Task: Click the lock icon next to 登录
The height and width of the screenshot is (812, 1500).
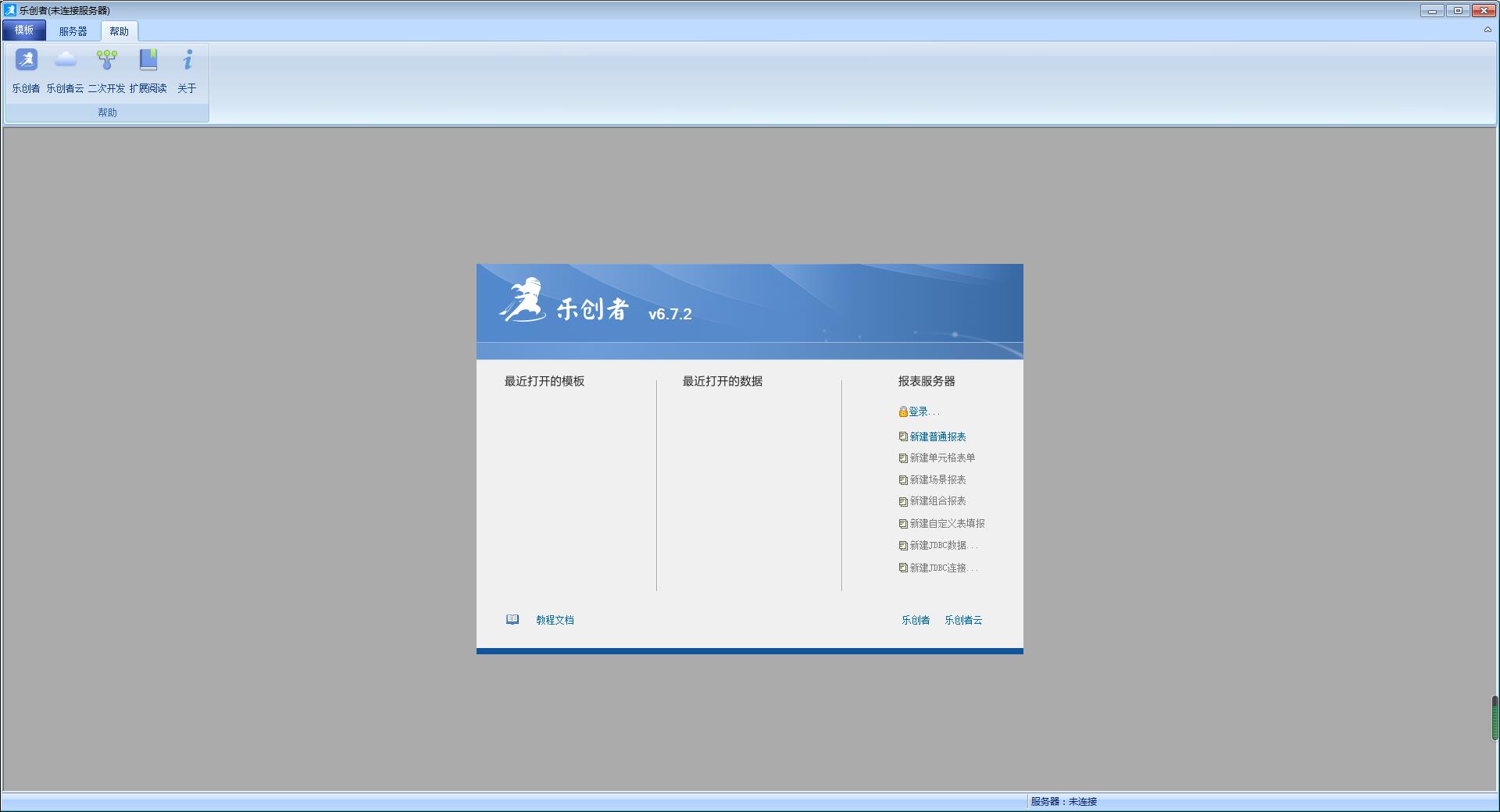Action: (903, 412)
